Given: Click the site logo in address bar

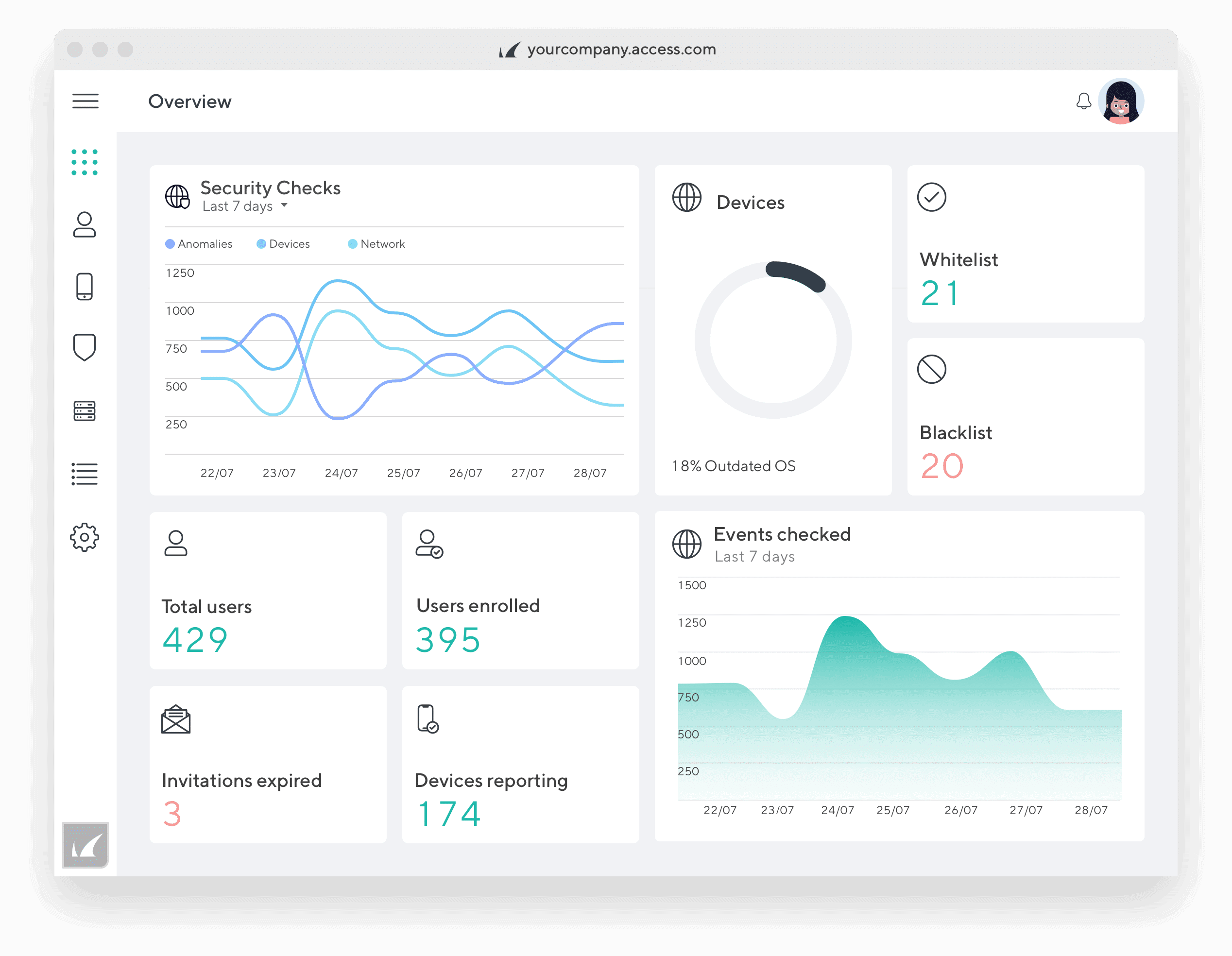Looking at the screenshot, I should point(510,50).
